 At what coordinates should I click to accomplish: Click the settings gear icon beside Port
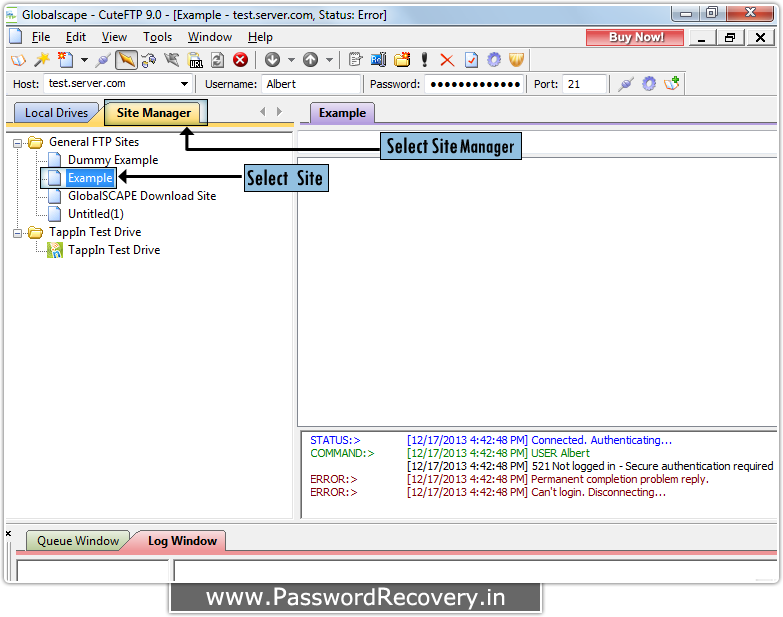tap(649, 84)
